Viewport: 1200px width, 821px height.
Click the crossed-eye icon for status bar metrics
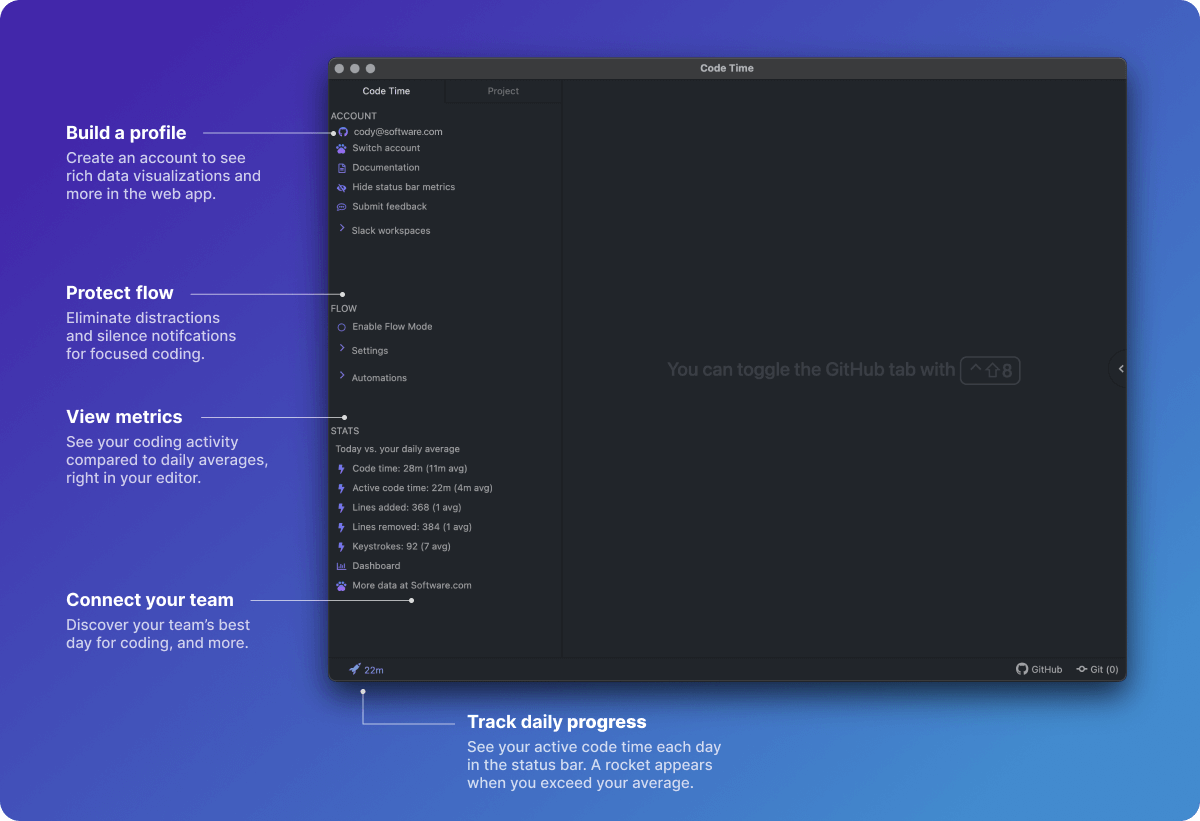tap(342, 187)
